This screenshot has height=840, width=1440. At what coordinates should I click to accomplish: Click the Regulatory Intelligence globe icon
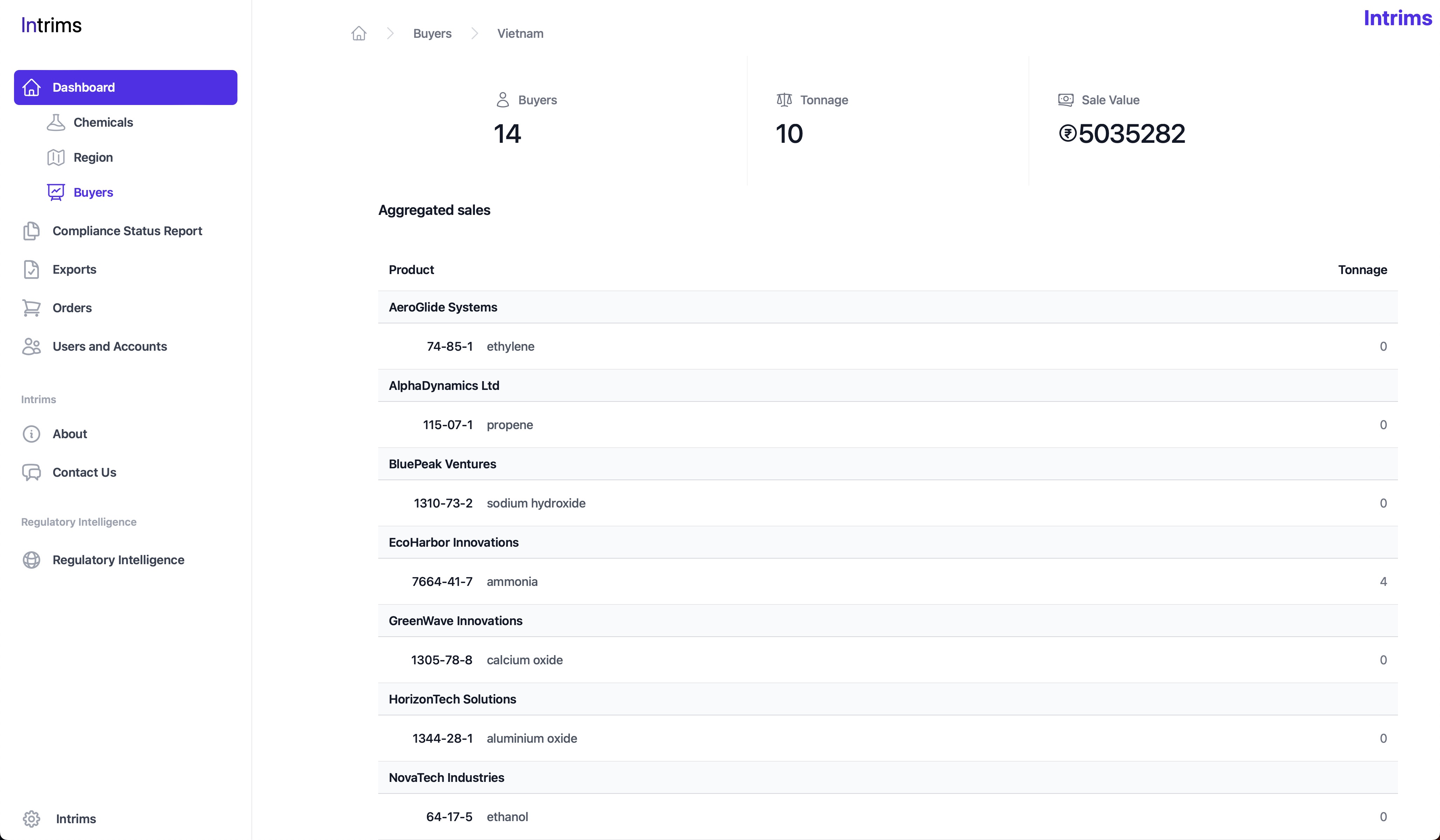pos(32,560)
